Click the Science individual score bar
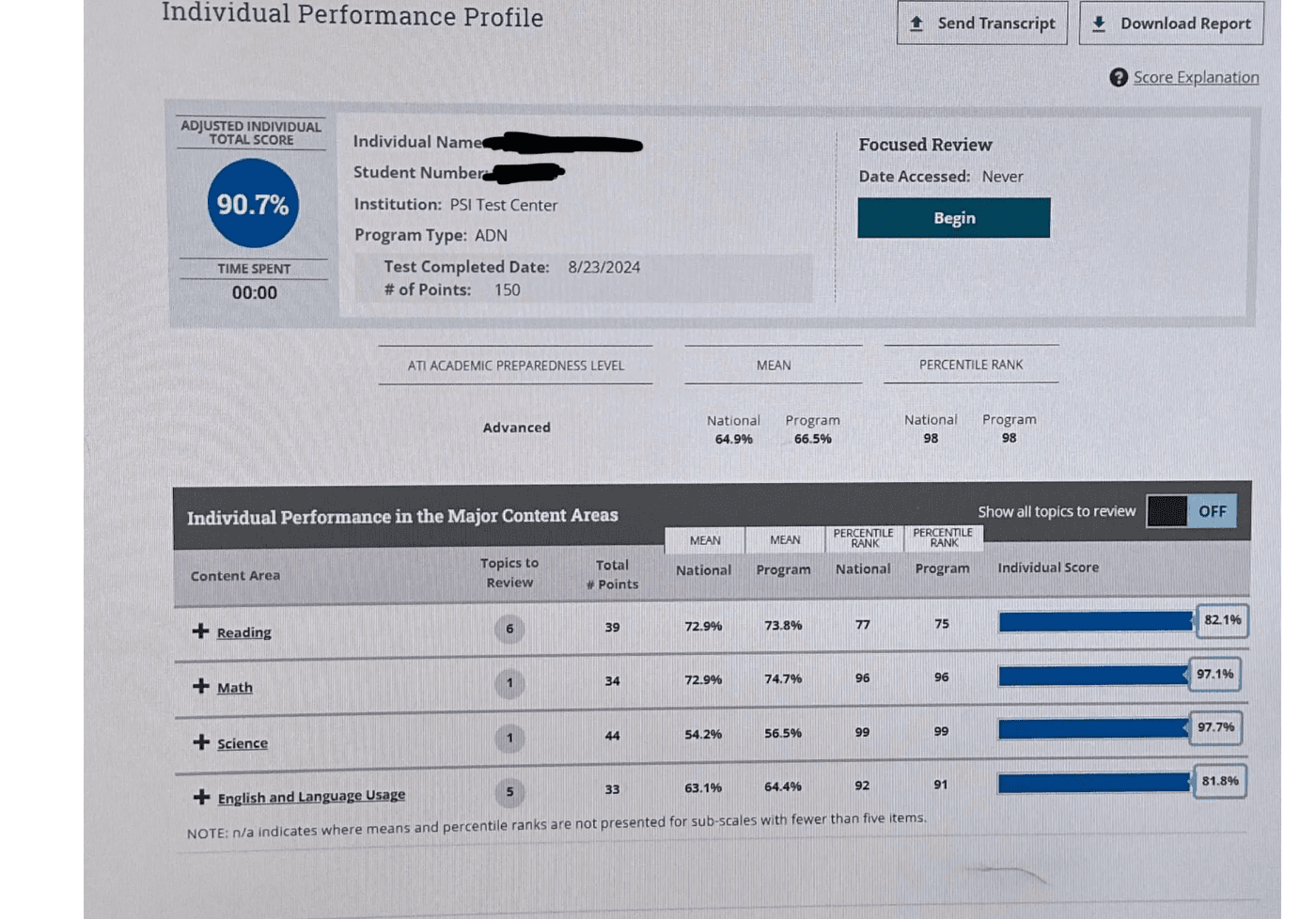Image resolution: width=1316 pixels, height=919 pixels. click(x=1093, y=729)
